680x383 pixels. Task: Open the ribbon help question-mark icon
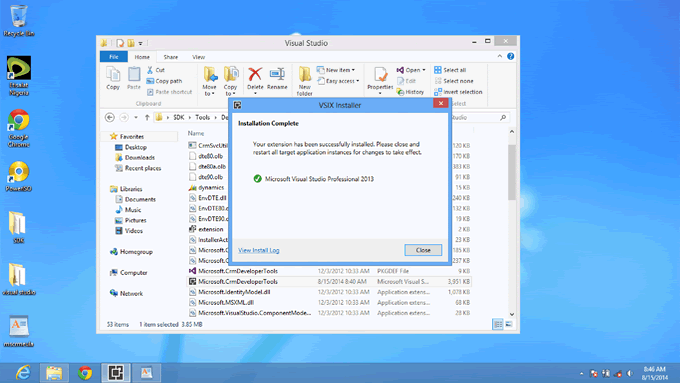[x=510, y=56]
